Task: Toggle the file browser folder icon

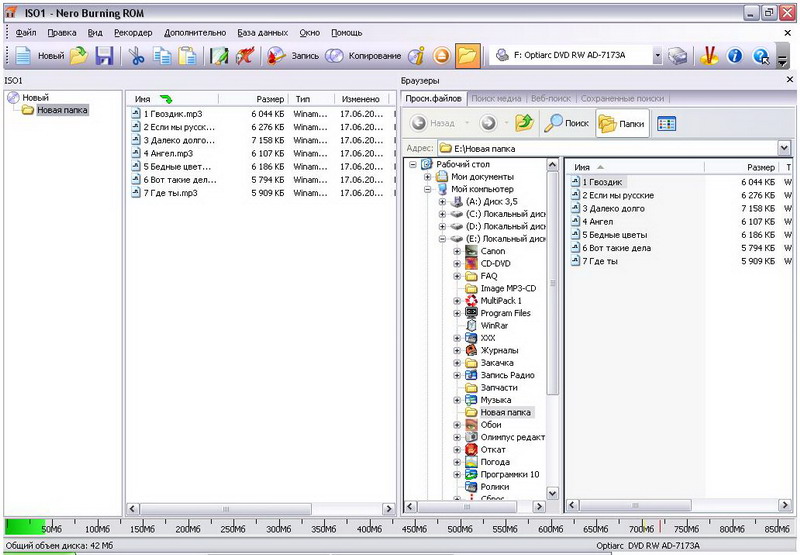Action: 467,56
